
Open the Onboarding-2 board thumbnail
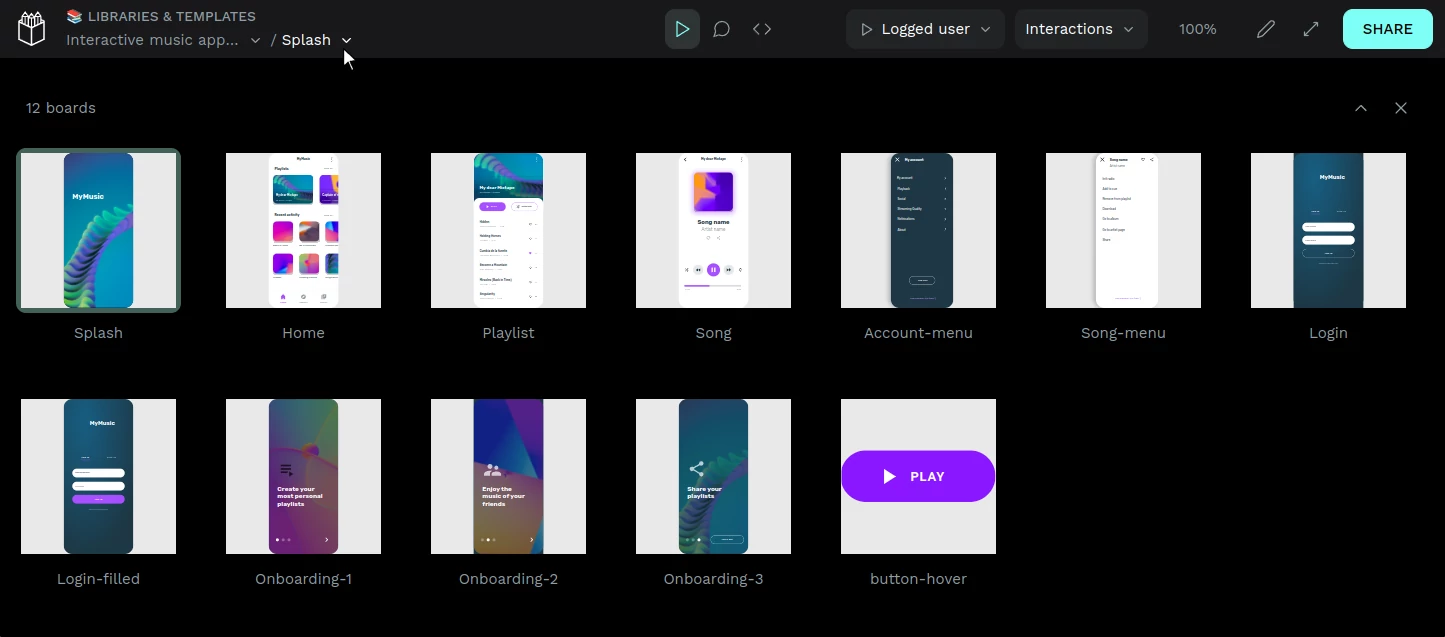click(x=508, y=476)
